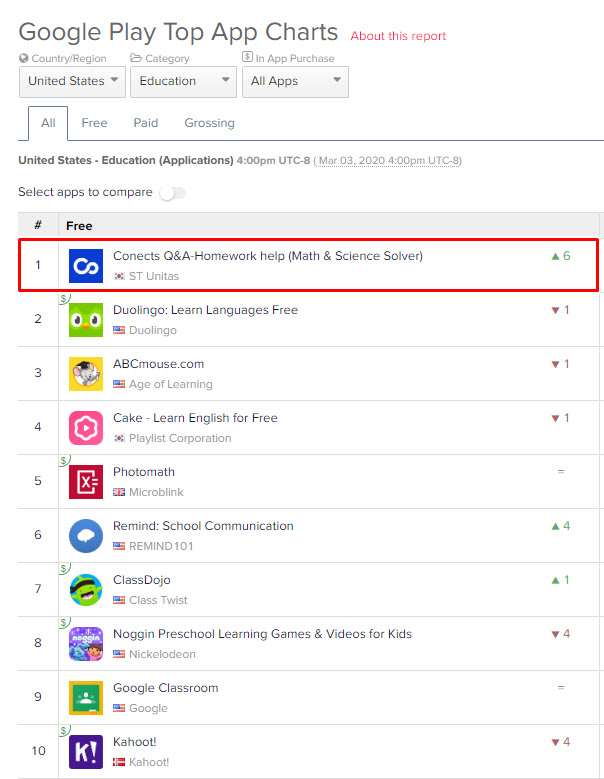Open Cake - Learn English for Free link

[x=195, y=418]
